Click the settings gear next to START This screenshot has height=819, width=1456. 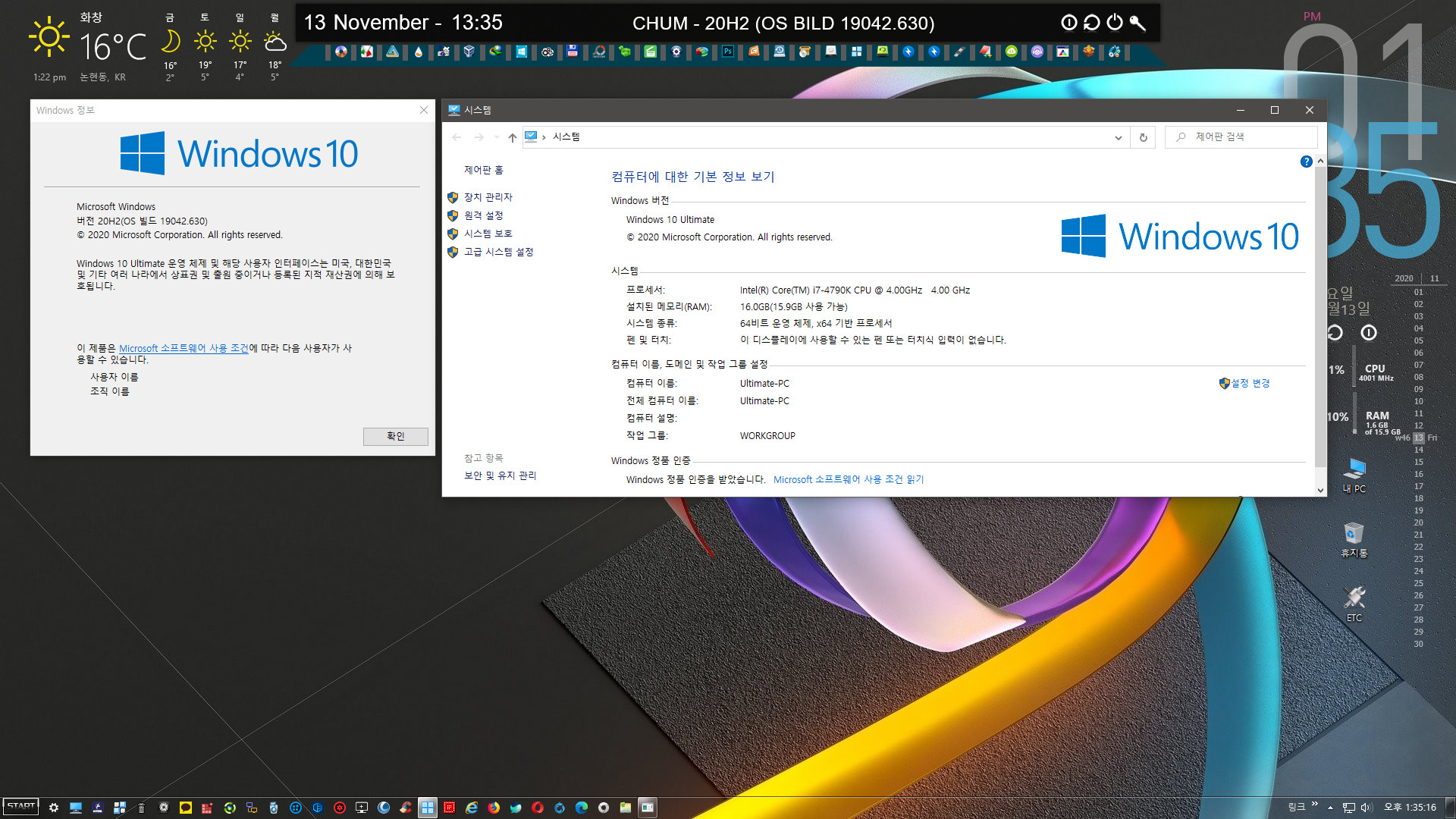click(53, 808)
